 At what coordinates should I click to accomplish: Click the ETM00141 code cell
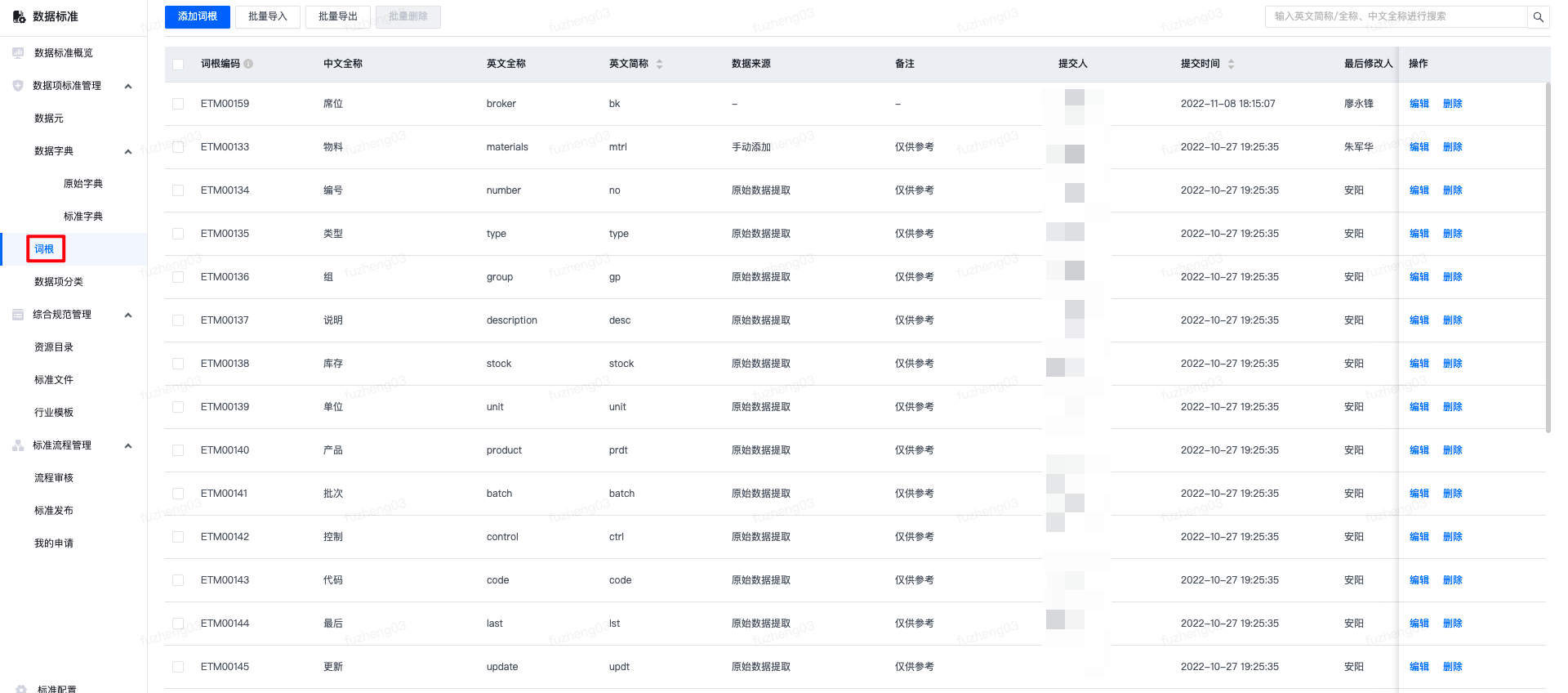point(225,494)
